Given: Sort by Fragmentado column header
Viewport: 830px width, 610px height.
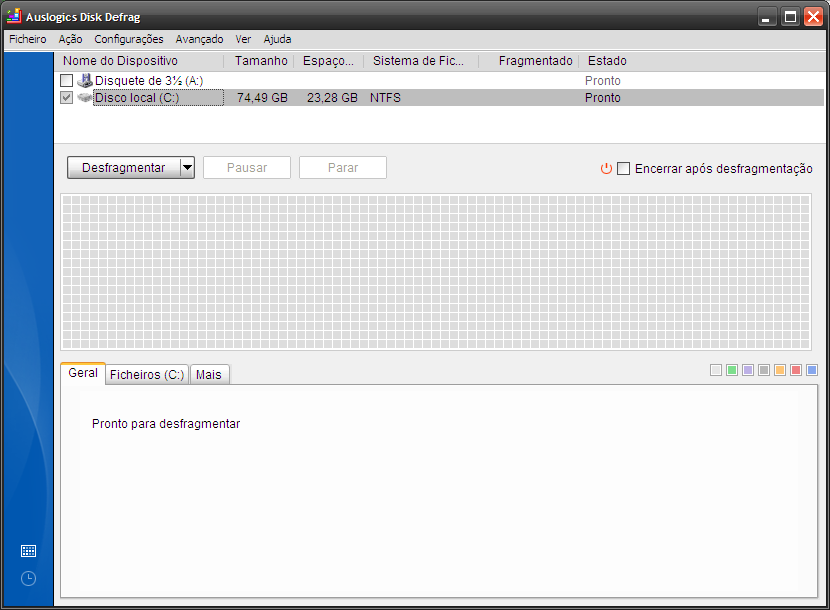Looking at the screenshot, I should [529, 61].
